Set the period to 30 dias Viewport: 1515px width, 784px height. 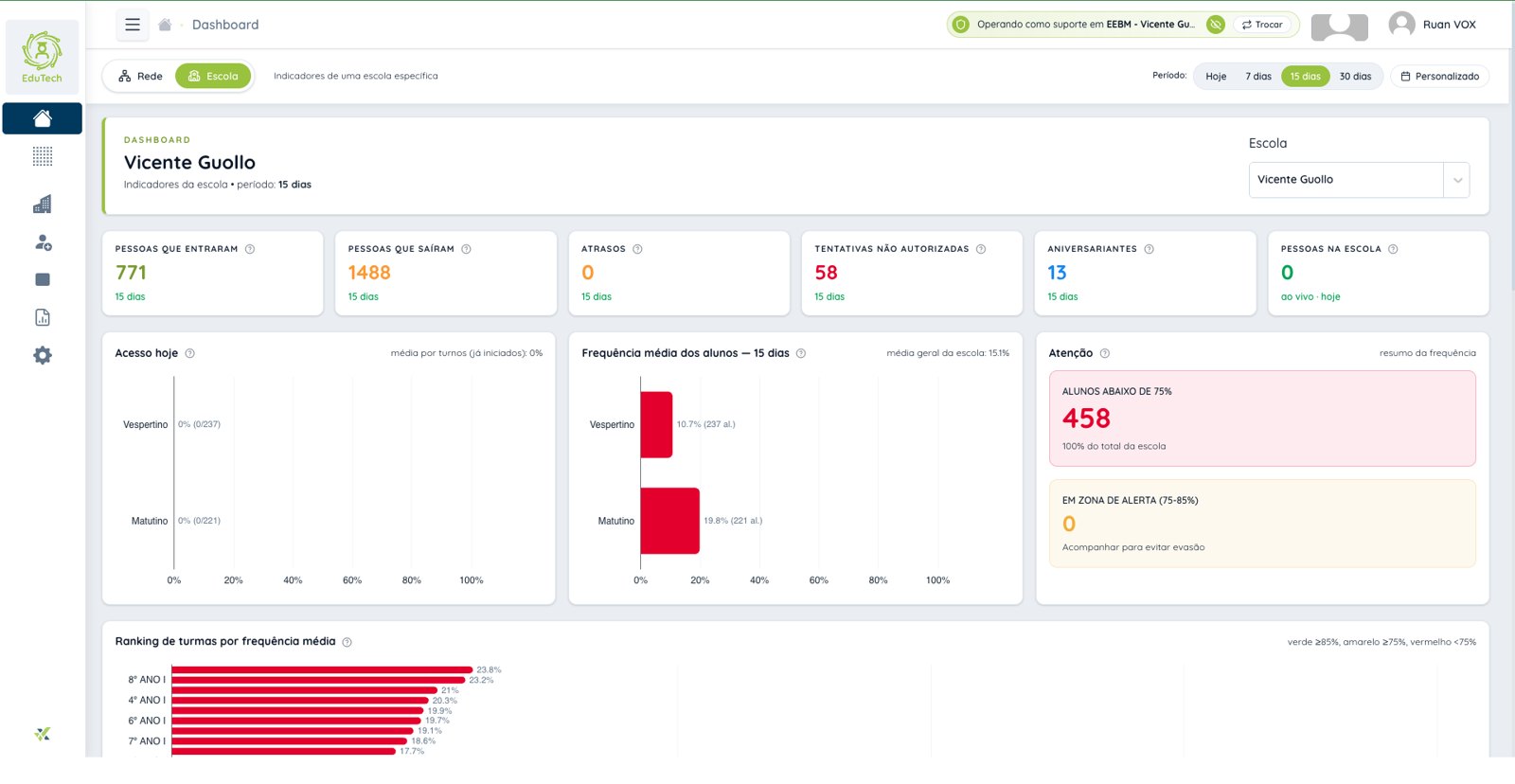coord(1355,77)
